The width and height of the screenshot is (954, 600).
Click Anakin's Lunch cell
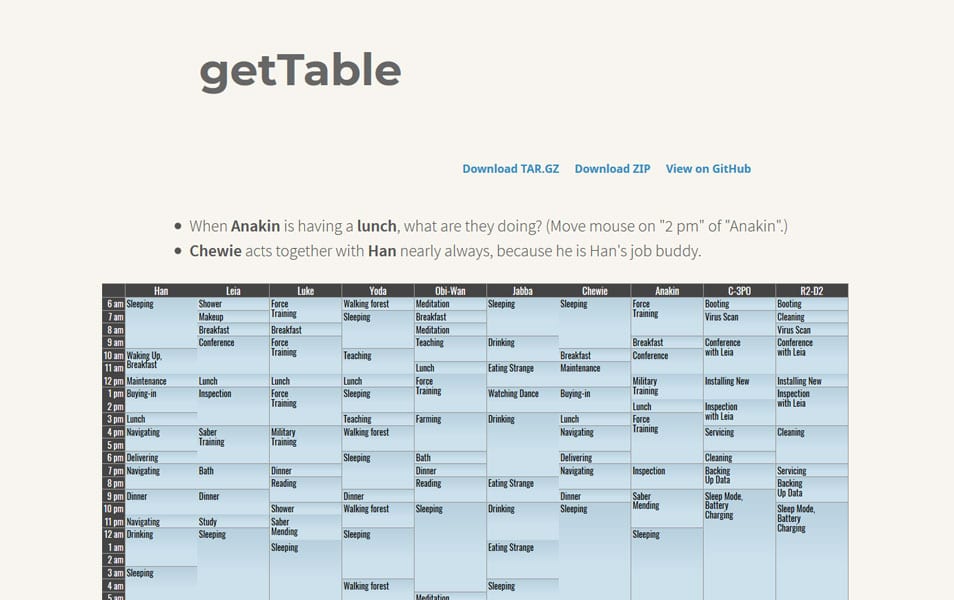click(x=667, y=406)
